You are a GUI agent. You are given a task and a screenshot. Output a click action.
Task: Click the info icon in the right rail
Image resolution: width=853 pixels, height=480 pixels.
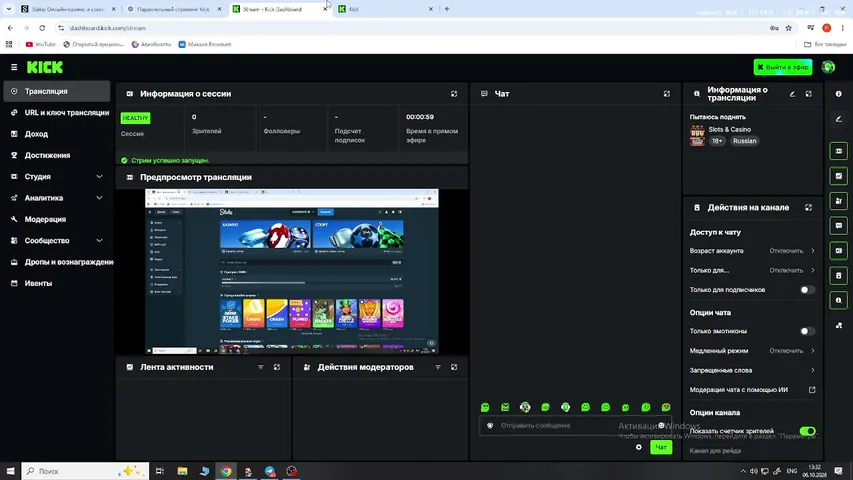click(838, 94)
